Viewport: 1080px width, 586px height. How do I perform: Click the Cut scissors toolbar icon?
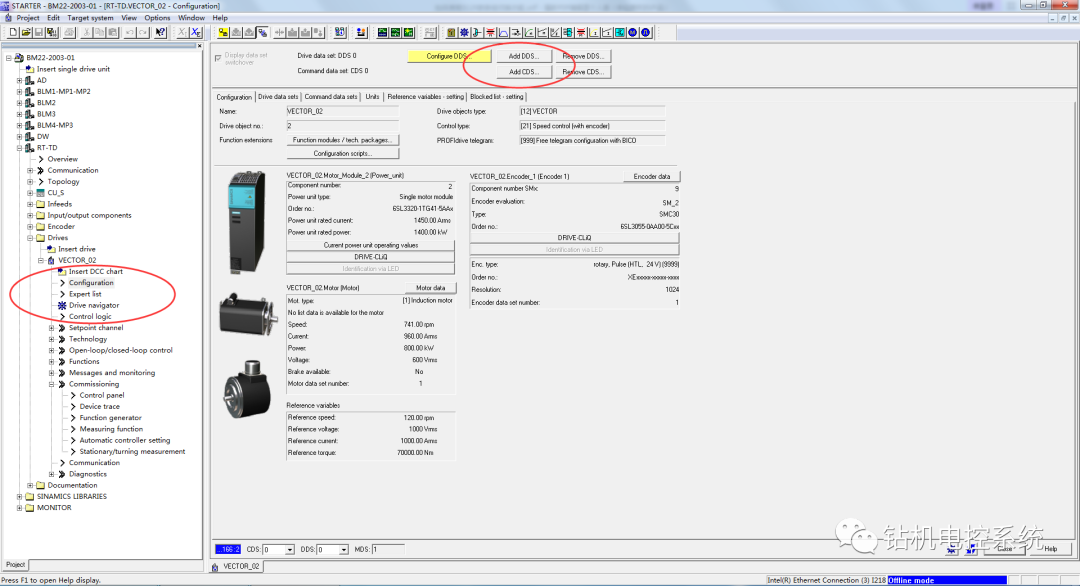(x=86, y=32)
